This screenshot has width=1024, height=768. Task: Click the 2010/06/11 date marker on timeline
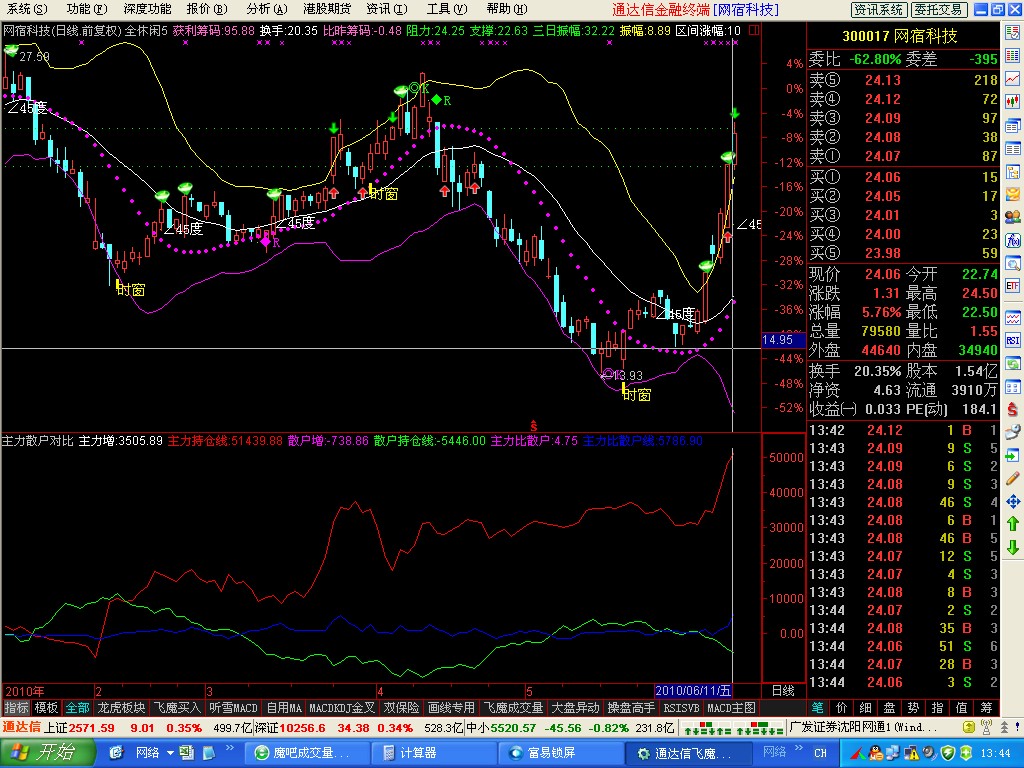point(693,690)
